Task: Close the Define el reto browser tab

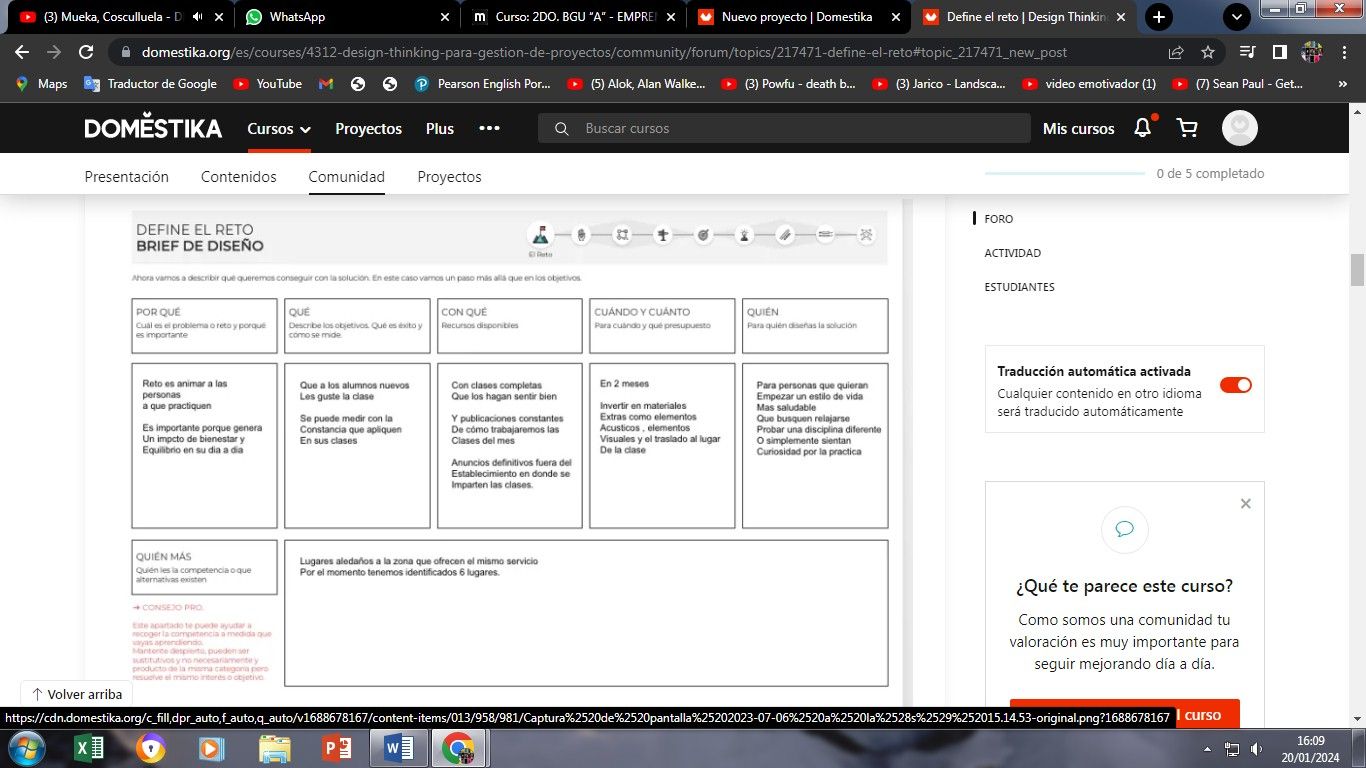Action: (x=1120, y=17)
